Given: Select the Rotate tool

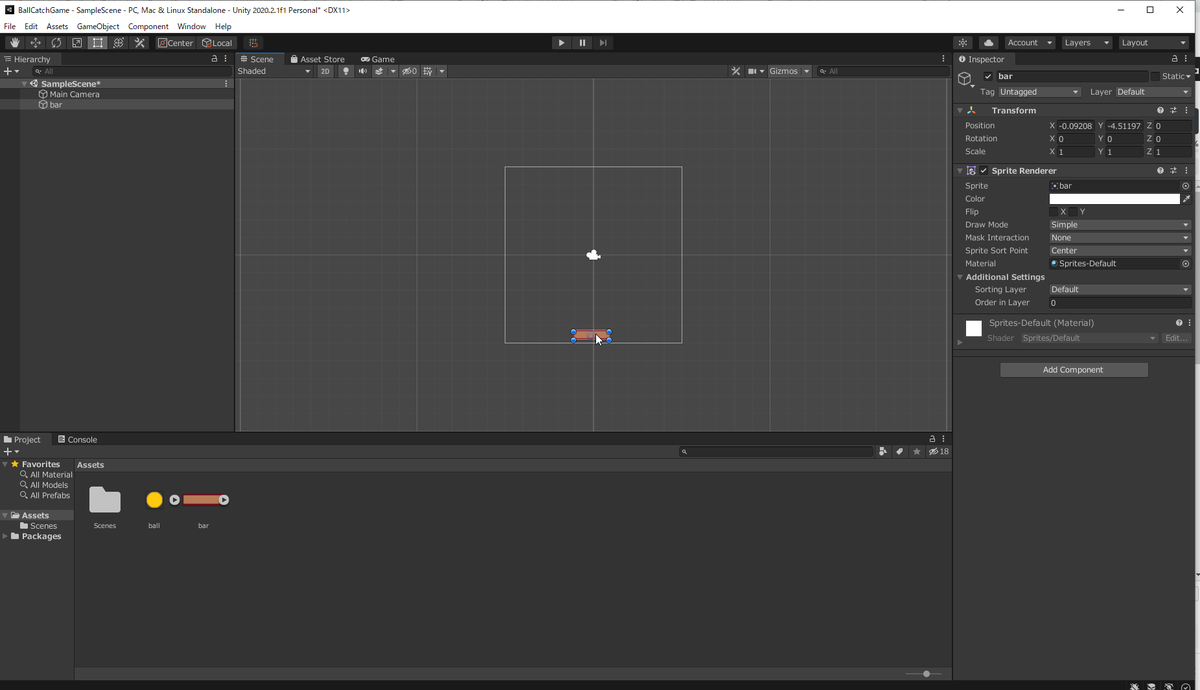Looking at the screenshot, I should (56, 43).
